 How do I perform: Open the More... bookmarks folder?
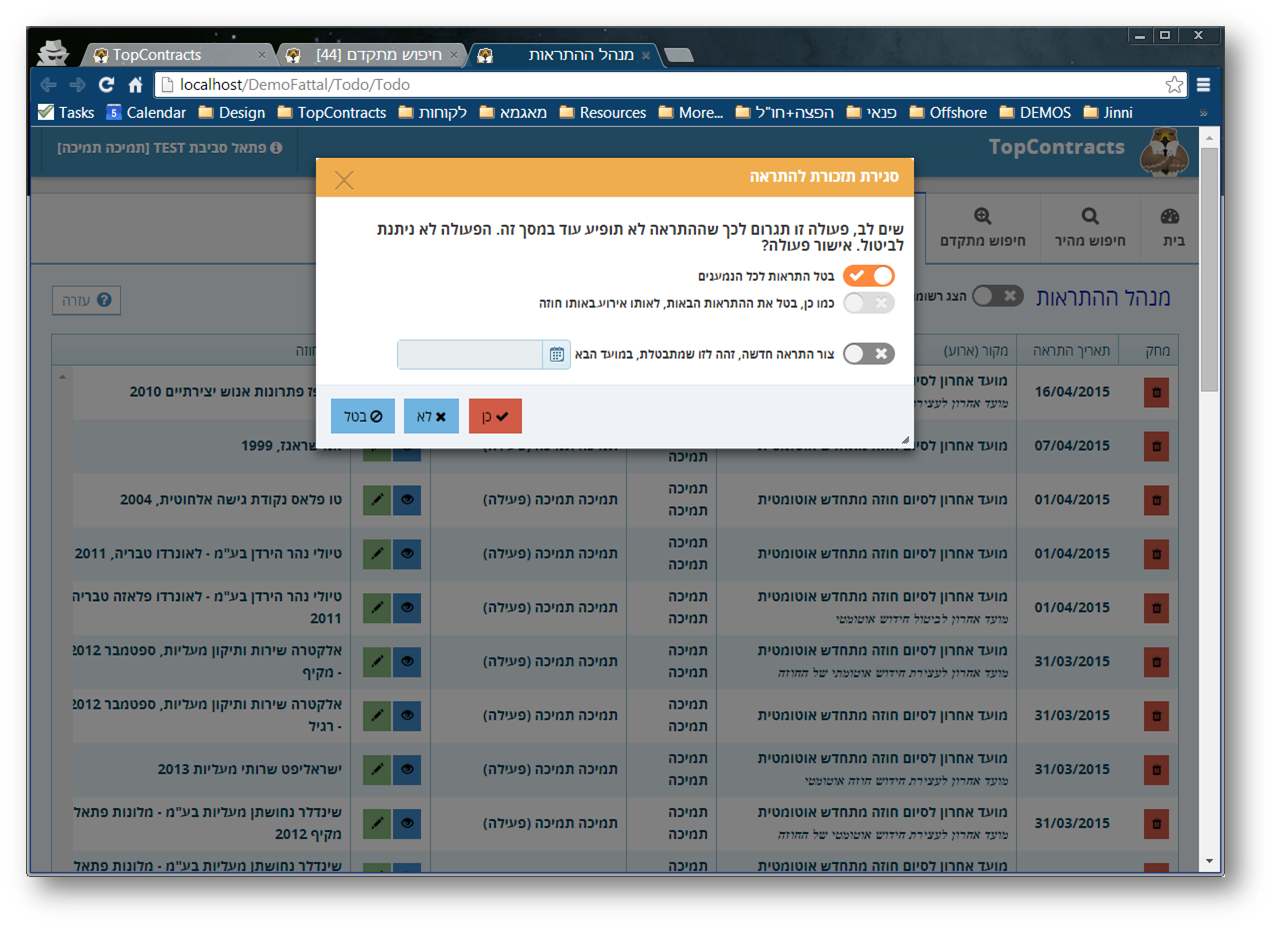[691, 113]
